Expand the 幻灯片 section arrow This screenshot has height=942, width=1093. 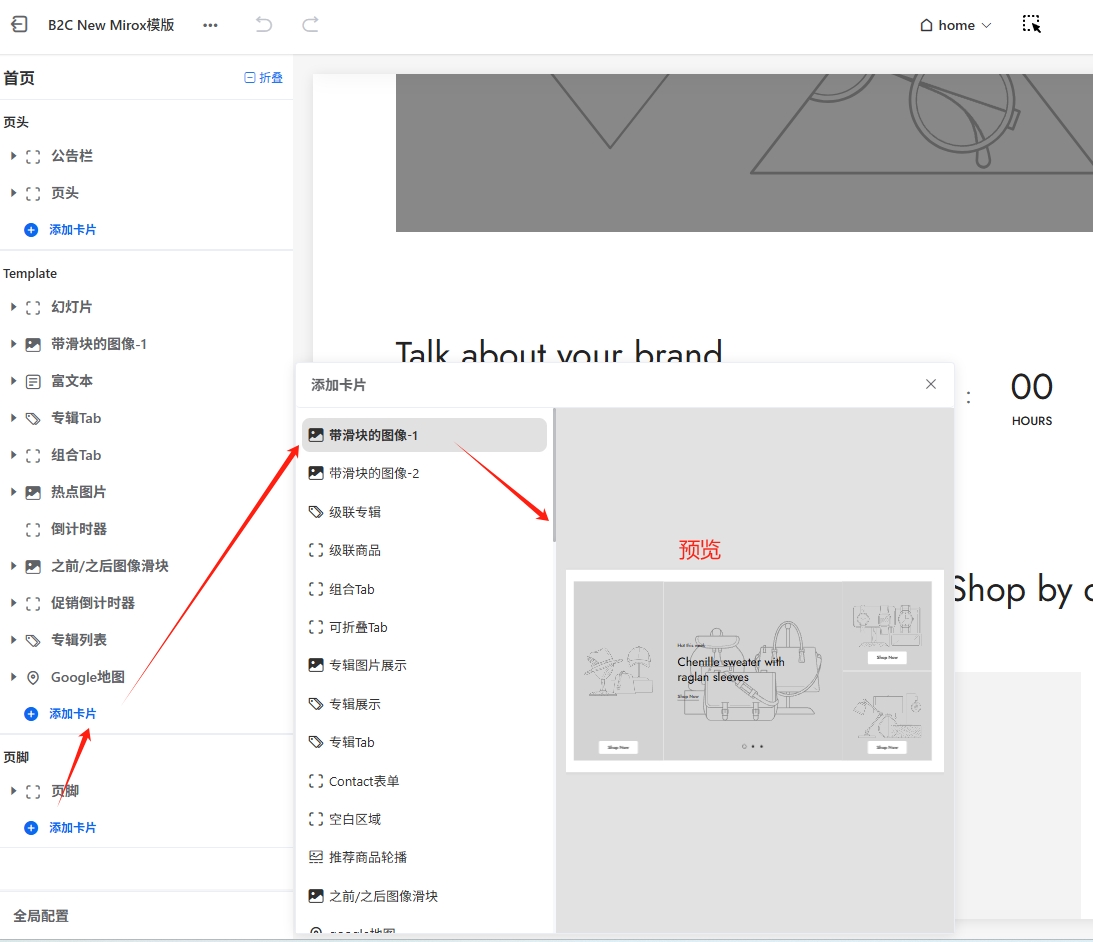click(x=13, y=307)
